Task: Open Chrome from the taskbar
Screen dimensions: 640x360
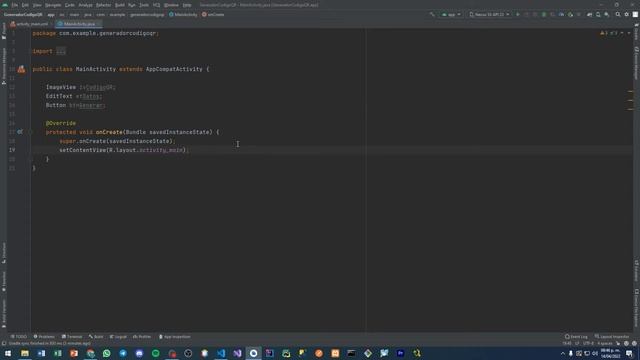Action: pos(90,353)
